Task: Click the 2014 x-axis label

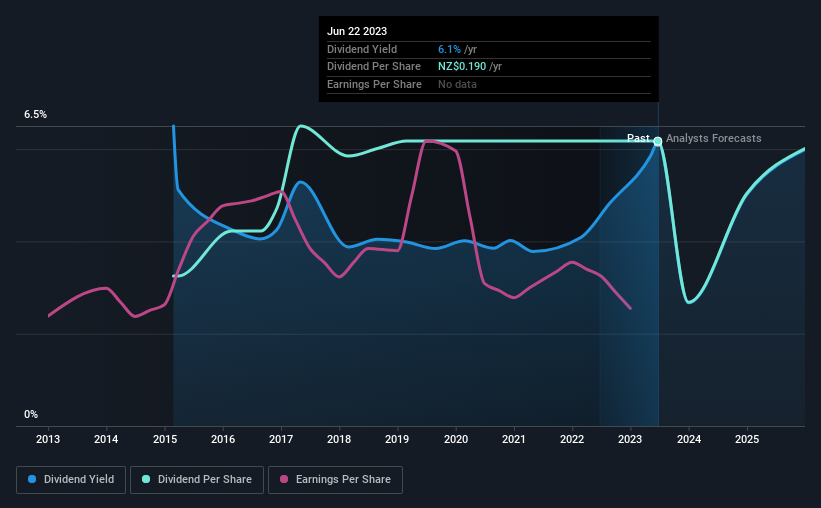Action: click(106, 439)
